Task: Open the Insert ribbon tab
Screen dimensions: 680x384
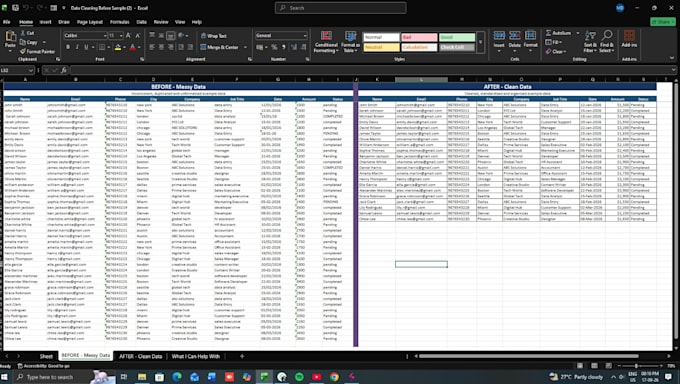Action: [x=46, y=22]
